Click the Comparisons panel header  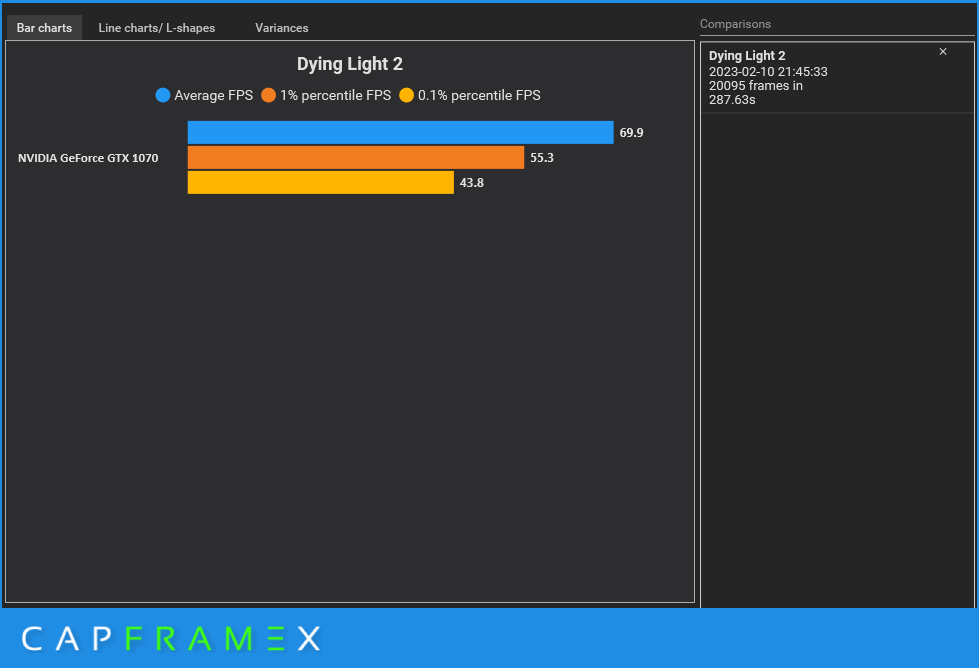pyautogui.click(x=735, y=24)
